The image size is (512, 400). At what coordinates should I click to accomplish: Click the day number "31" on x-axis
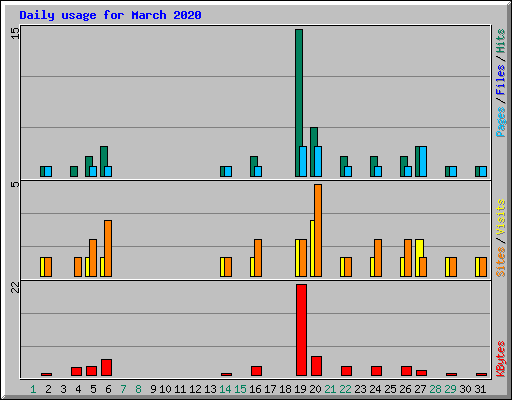click(x=480, y=389)
